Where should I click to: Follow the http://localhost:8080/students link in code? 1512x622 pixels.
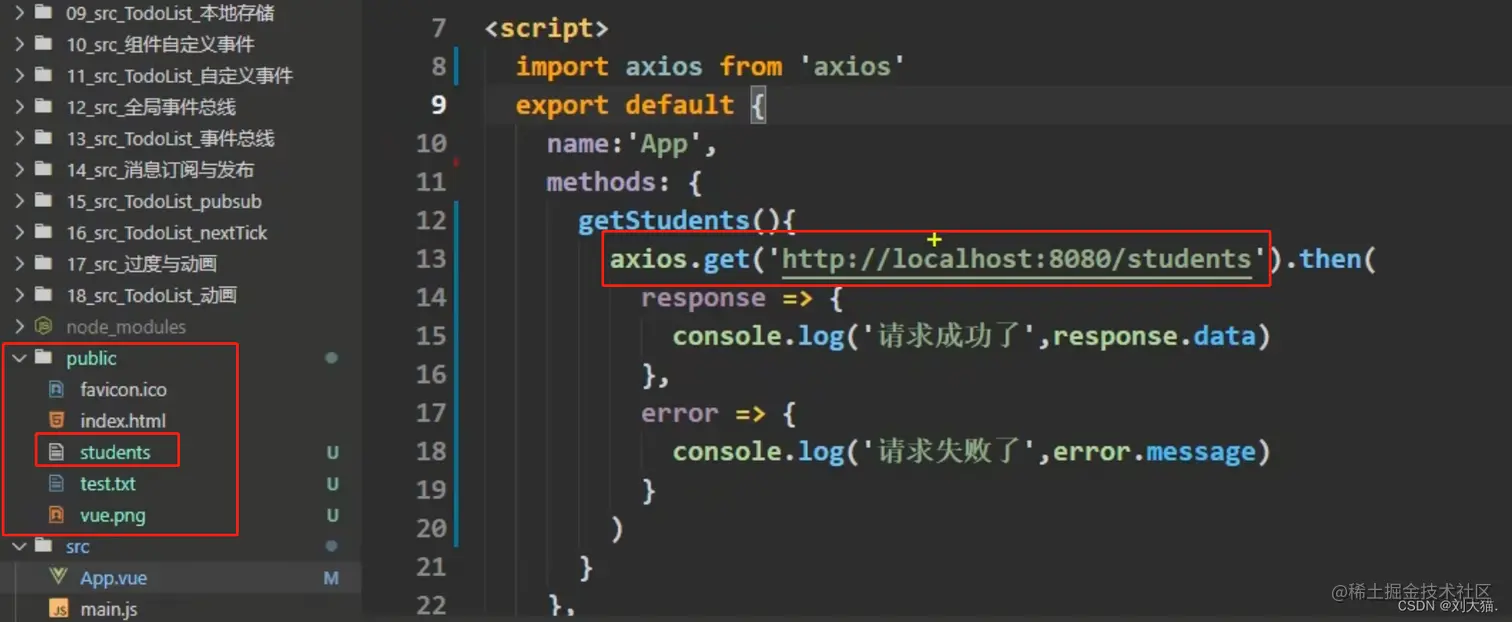[1016, 259]
